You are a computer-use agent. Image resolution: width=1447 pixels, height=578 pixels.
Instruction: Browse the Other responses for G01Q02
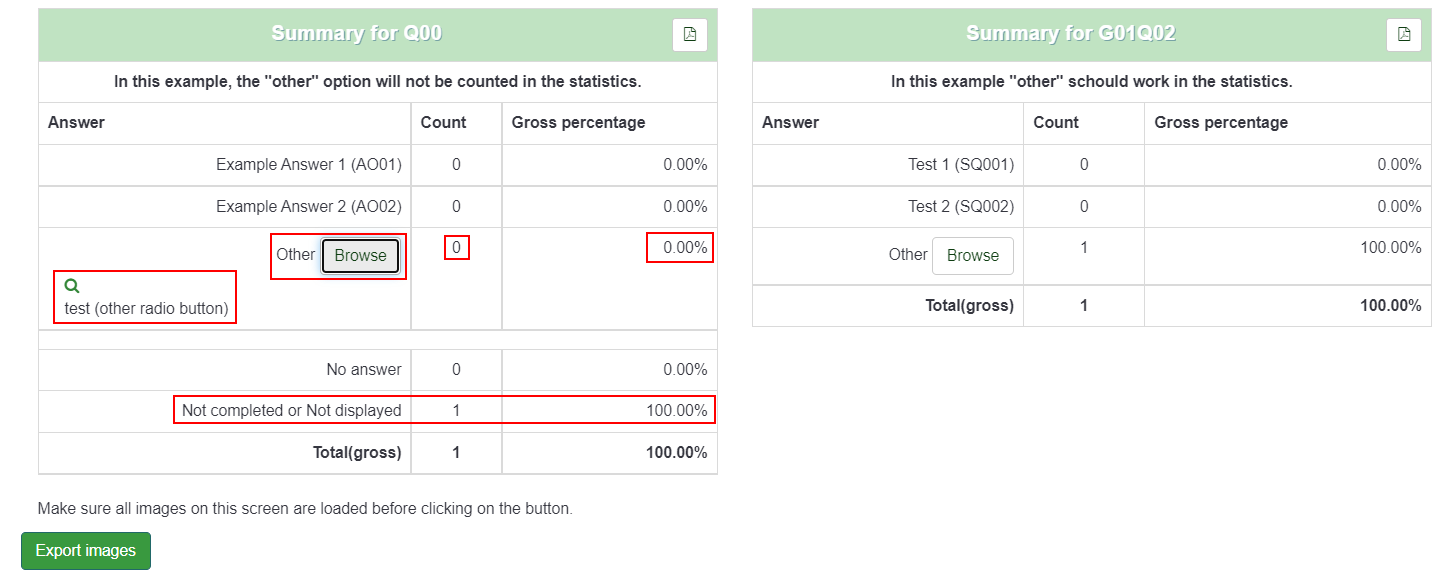point(972,256)
